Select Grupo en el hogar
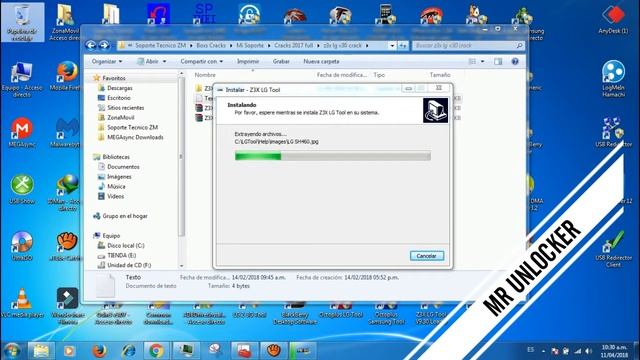Viewport: 640px width, 360px height. tap(124, 216)
